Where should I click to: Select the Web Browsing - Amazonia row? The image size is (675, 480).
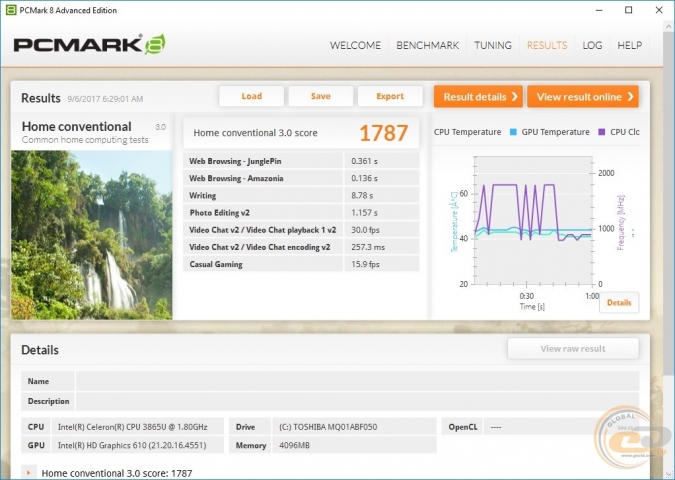coord(301,178)
